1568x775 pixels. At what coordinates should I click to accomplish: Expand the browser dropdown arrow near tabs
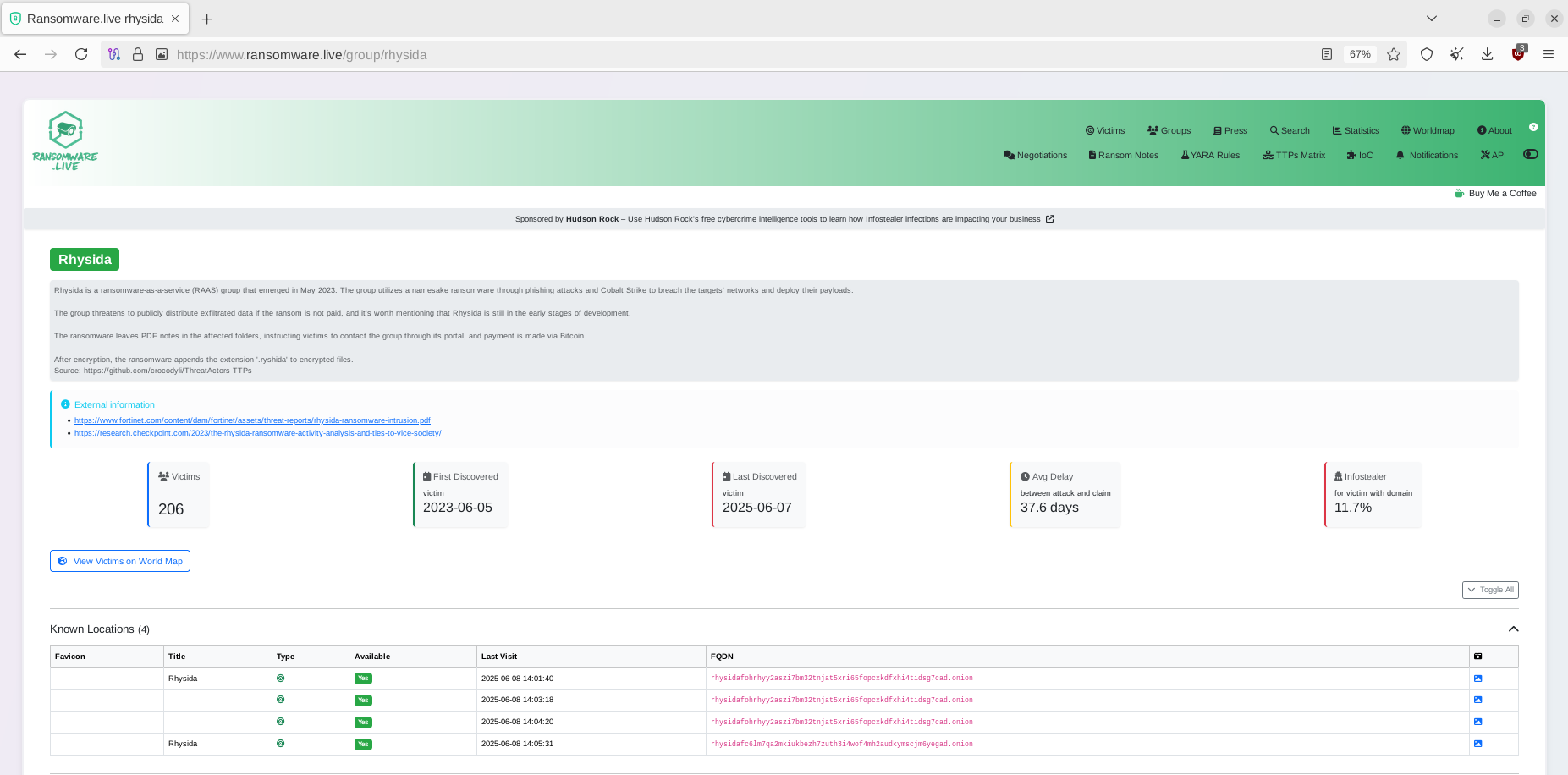pos(1432,18)
